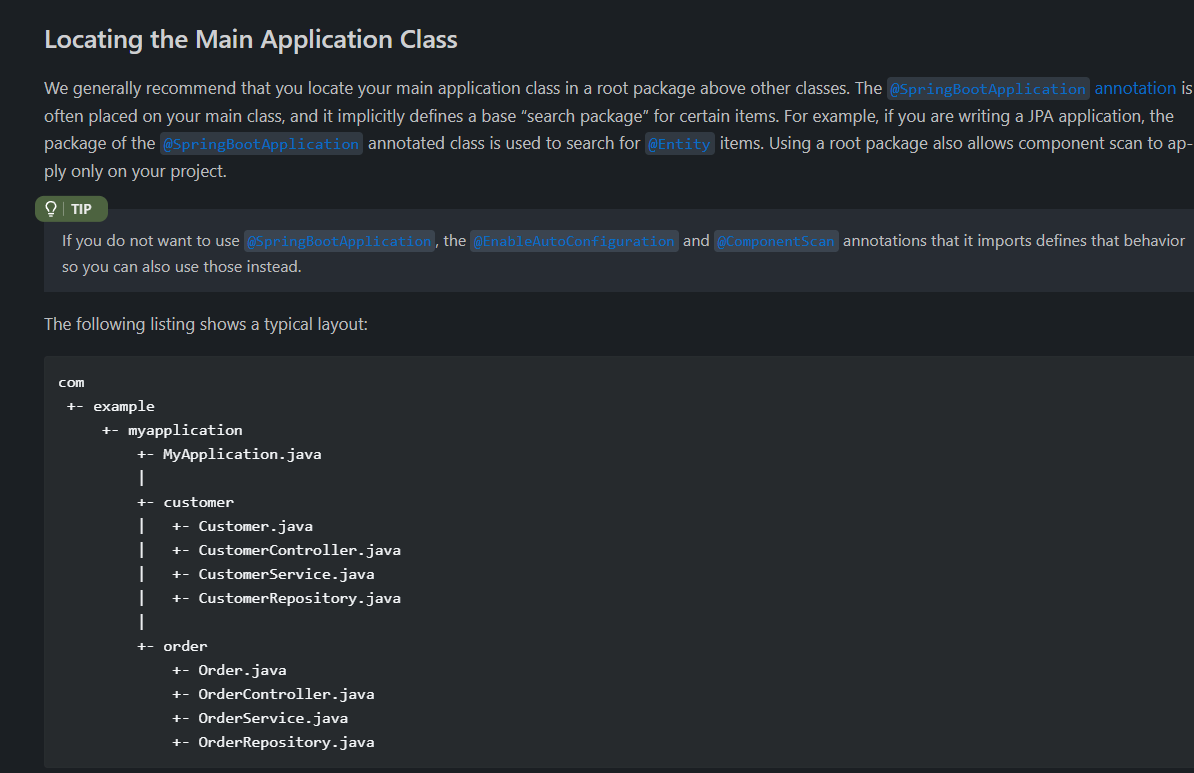Click the 'OrderRepository.java' line
1194x773 pixels.
click(x=286, y=743)
